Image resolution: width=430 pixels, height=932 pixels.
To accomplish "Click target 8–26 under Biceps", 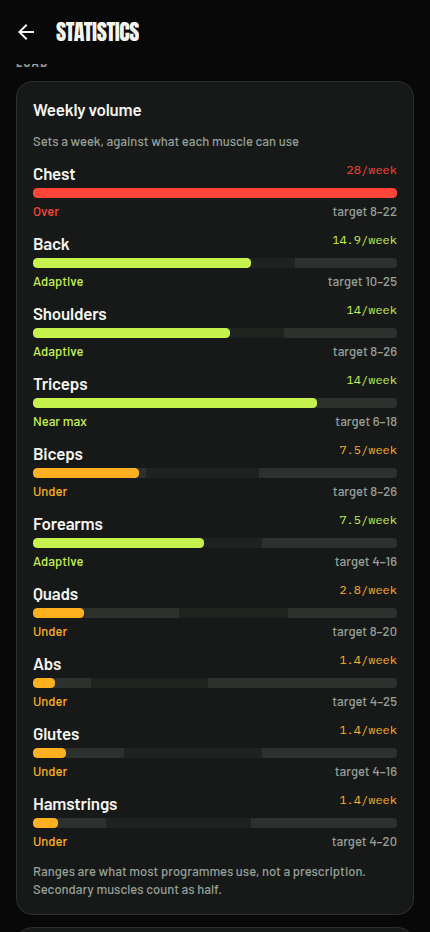I will 365,492.
